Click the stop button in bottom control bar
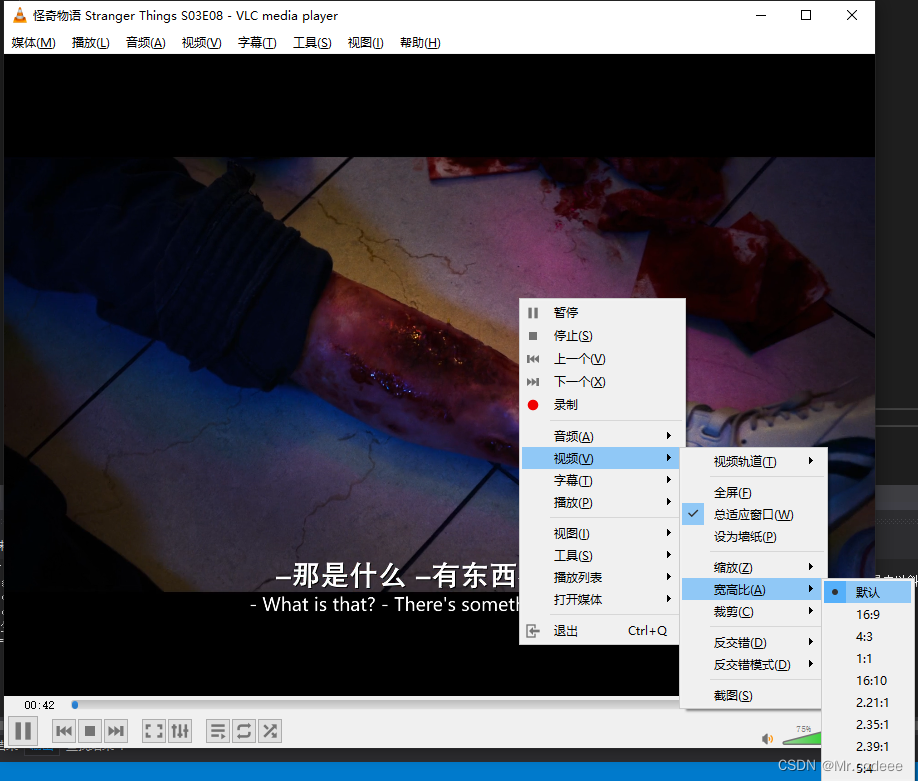Screen dimensions: 918x781 click(x=90, y=731)
